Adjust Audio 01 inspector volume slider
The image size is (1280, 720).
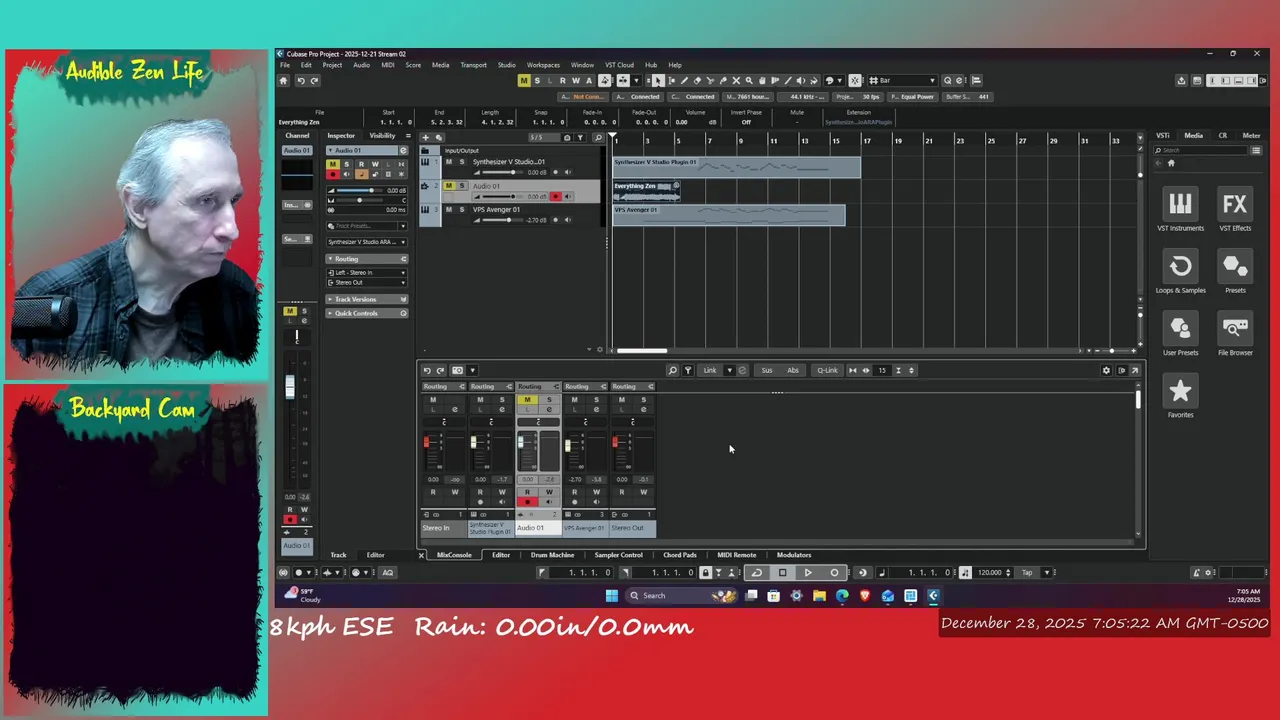358,190
